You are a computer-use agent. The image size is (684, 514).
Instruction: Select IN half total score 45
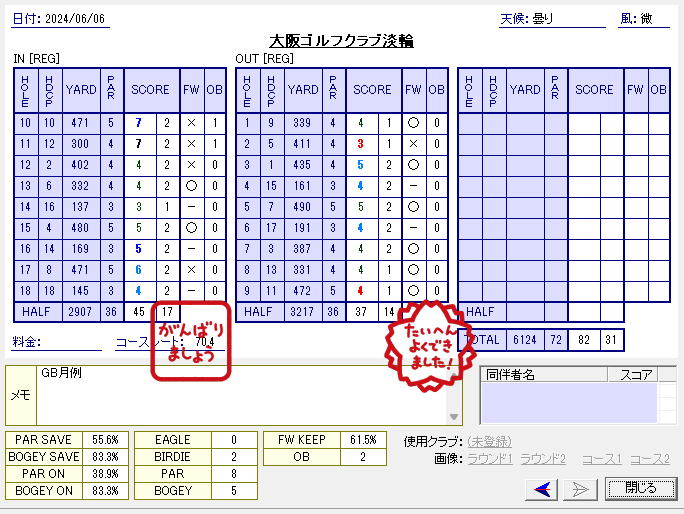[x=139, y=312]
